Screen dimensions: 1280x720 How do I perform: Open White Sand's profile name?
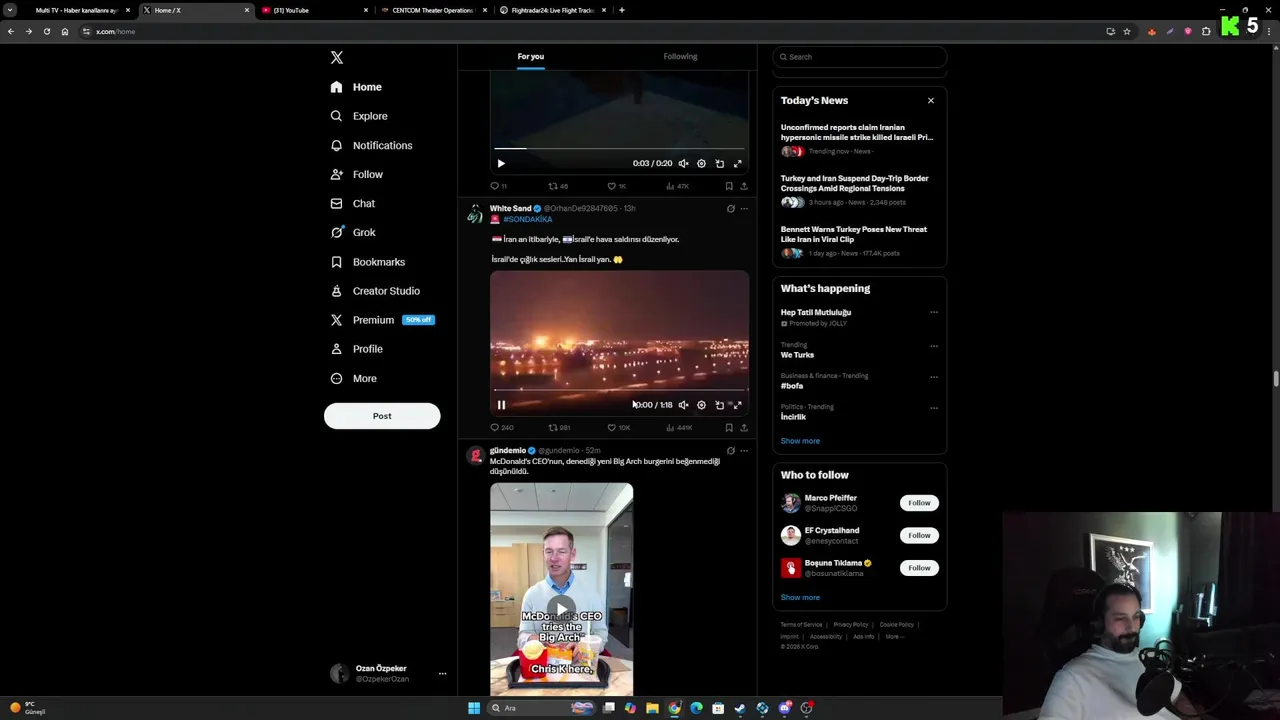[510, 208]
